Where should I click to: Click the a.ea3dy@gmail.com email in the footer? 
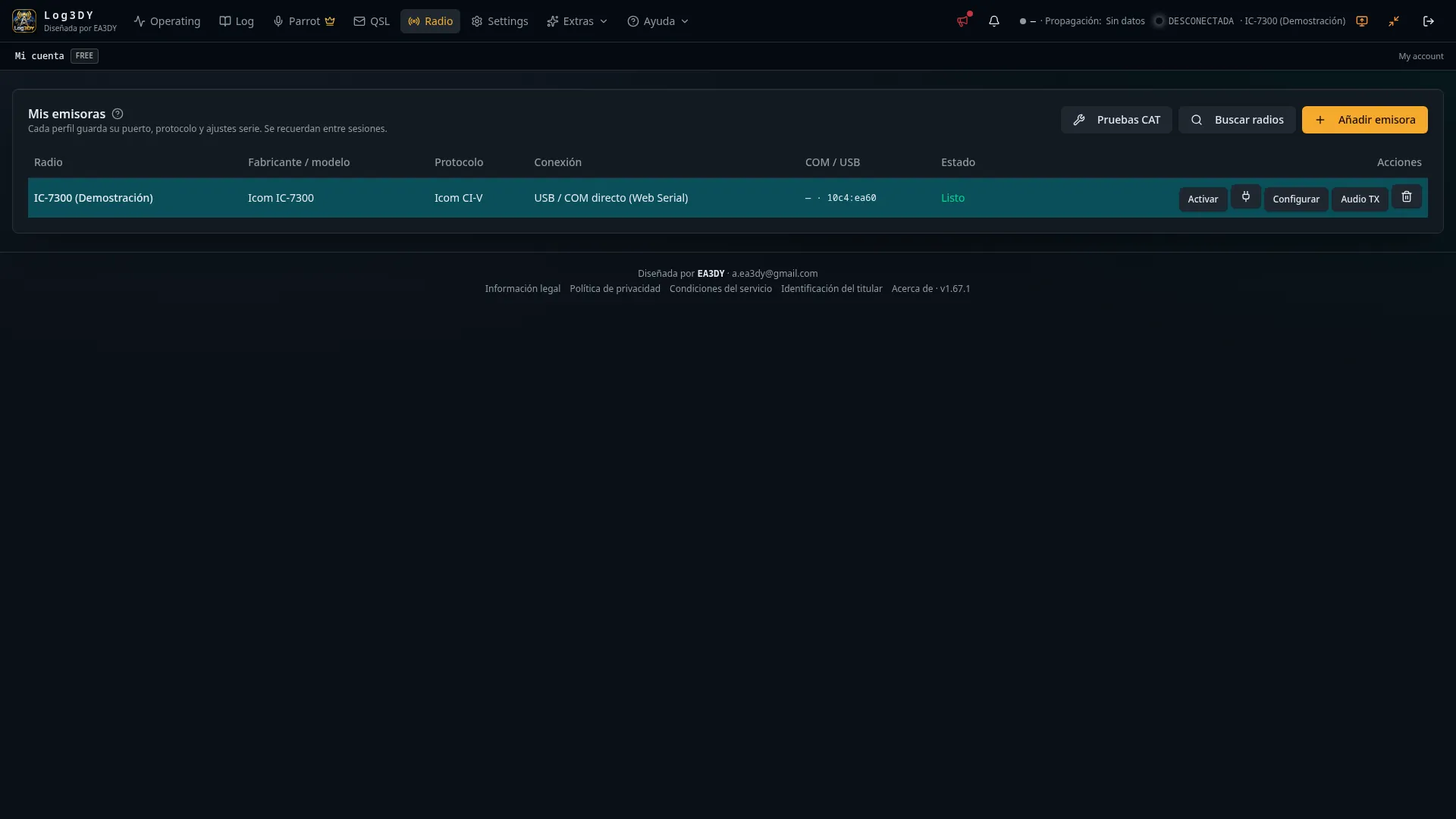tap(774, 274)
